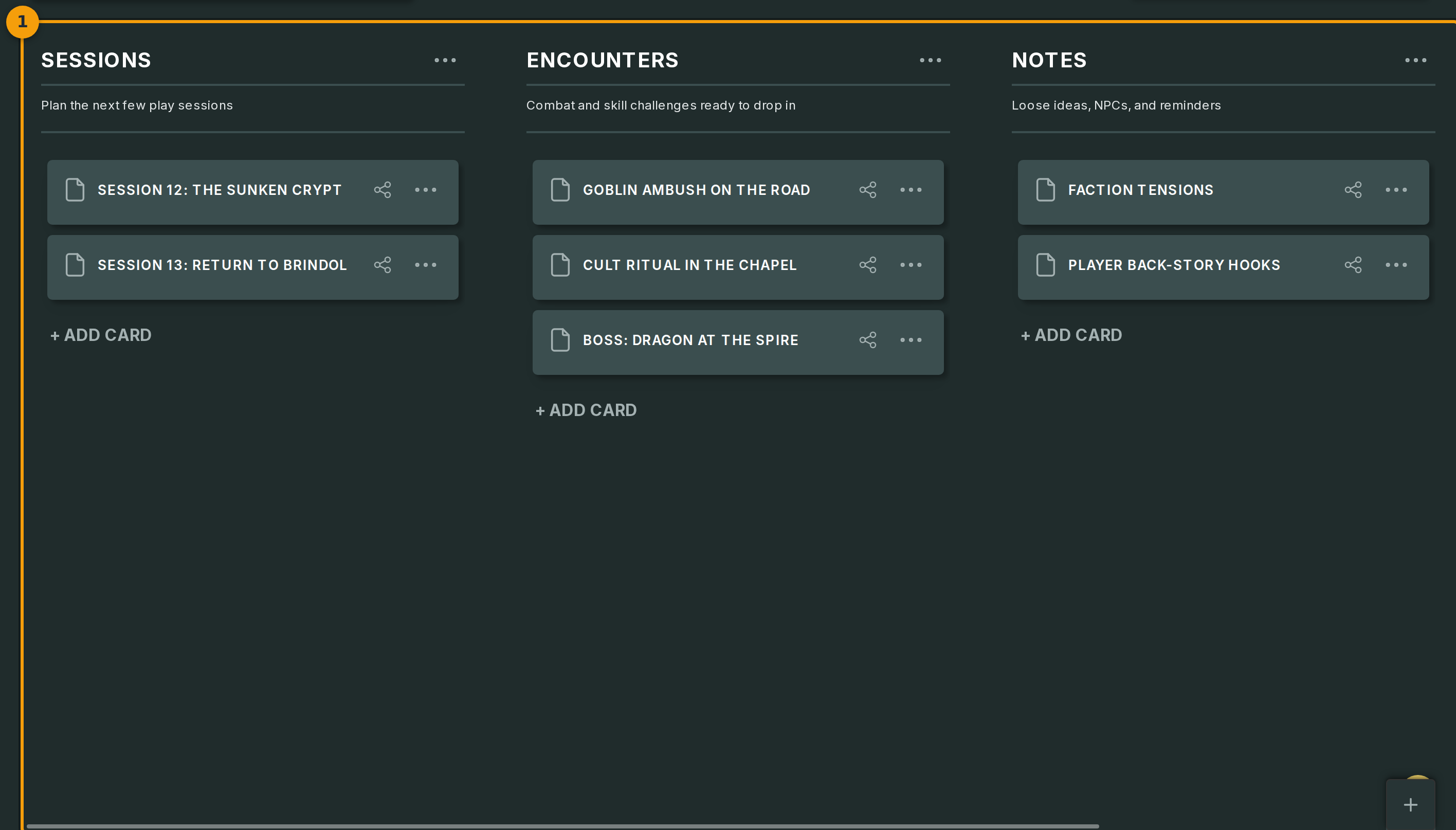1456x830 pixels.
Task: Click the horizontal scrollbar at the bottom
Action: (562, 826)
